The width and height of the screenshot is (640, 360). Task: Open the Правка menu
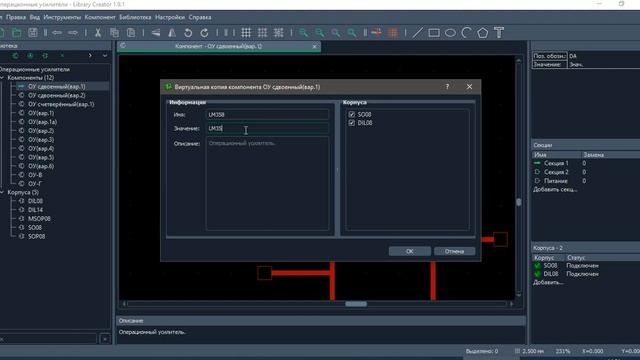click(x=16, y=17)
